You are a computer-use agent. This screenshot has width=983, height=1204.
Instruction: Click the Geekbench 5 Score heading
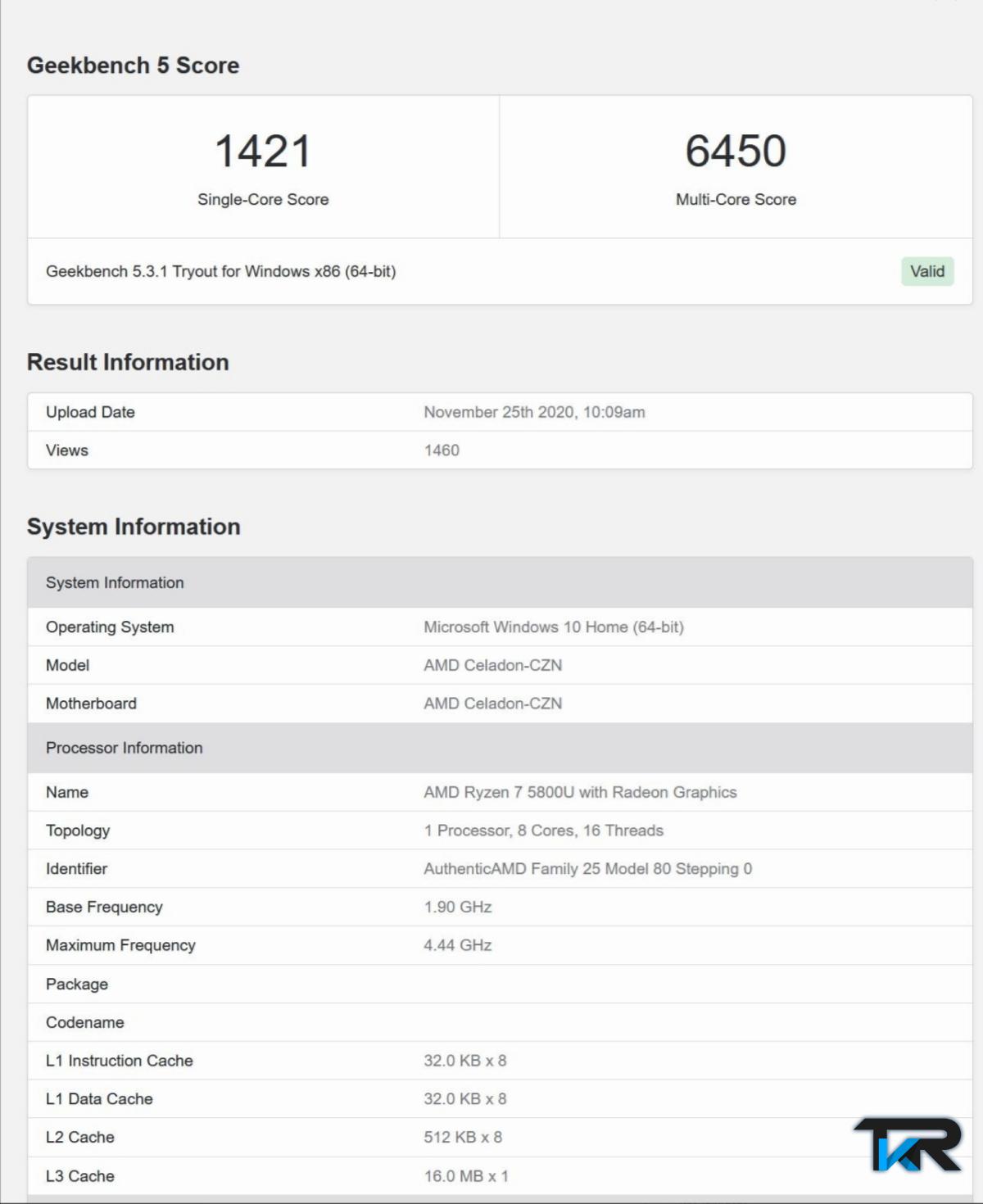click(x=133, y=66)
